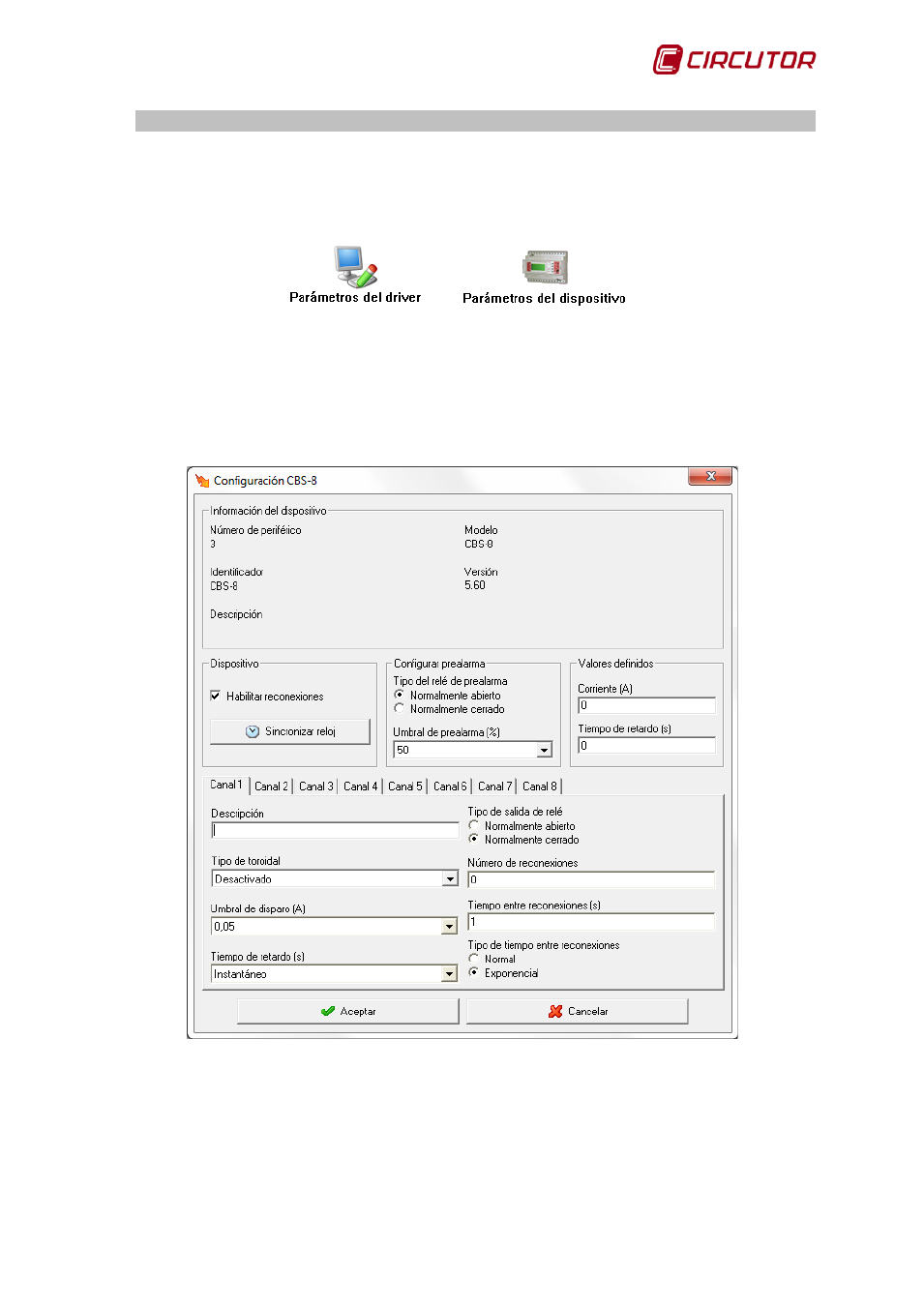Click the Cancelar button

click(578, 1011)
